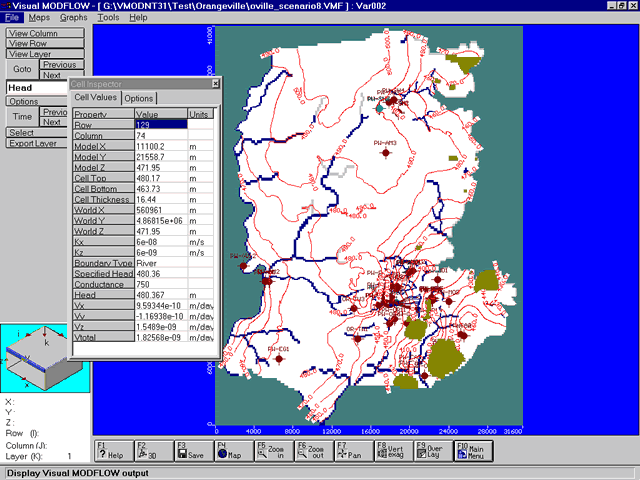Click the View Layer button
This screenshot has height=480, width=640.
[x=45, y=54]
